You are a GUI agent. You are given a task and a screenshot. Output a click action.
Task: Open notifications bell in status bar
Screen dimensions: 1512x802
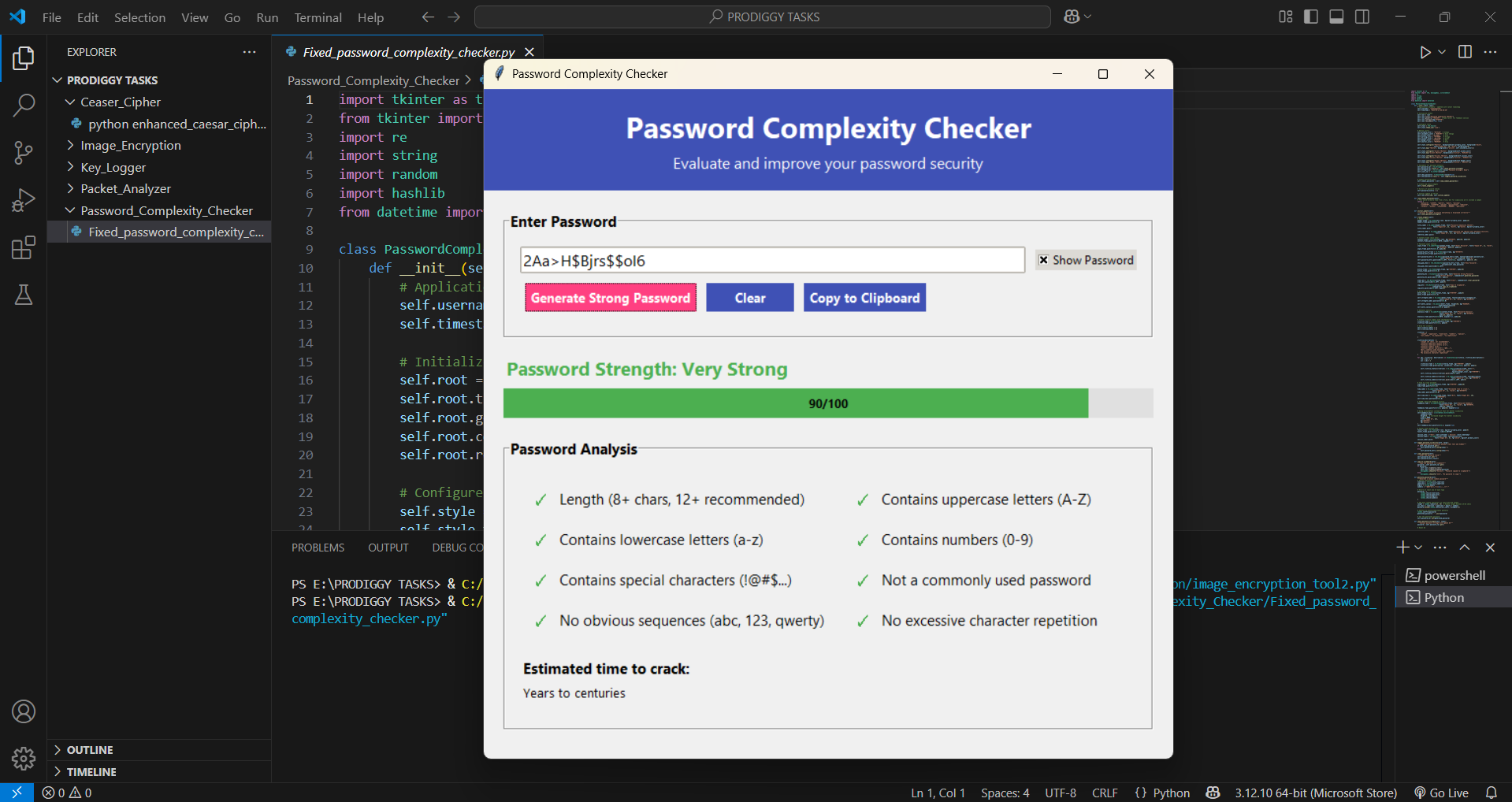pyautogui.click(x=1492, y=793)
